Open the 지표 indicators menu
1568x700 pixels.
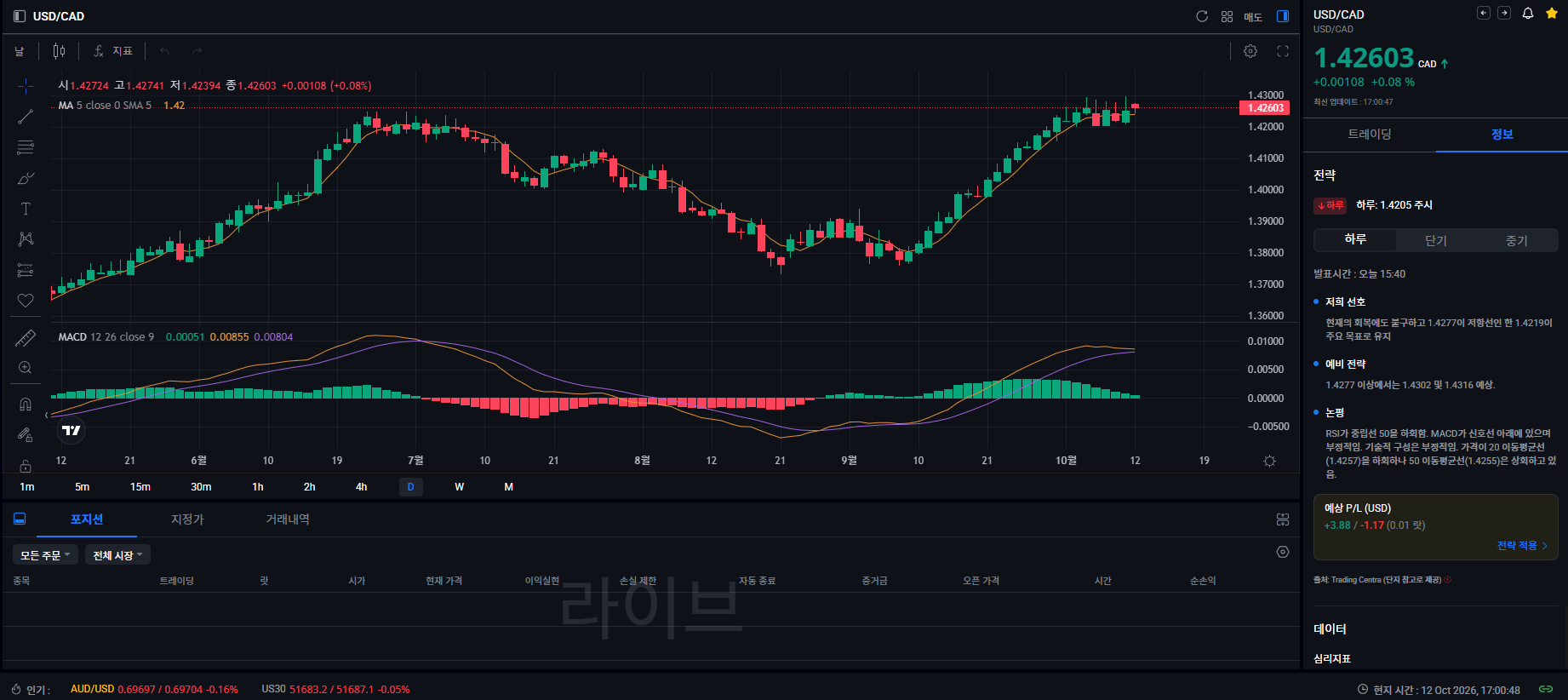coord(113,51)
